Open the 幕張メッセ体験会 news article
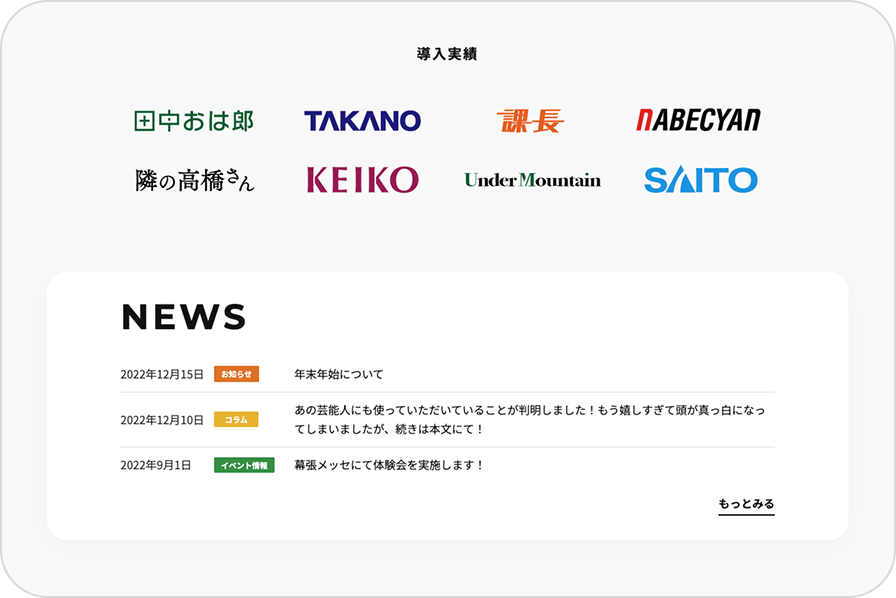Viewport: 896px width, 598px height. pos(389,465)
